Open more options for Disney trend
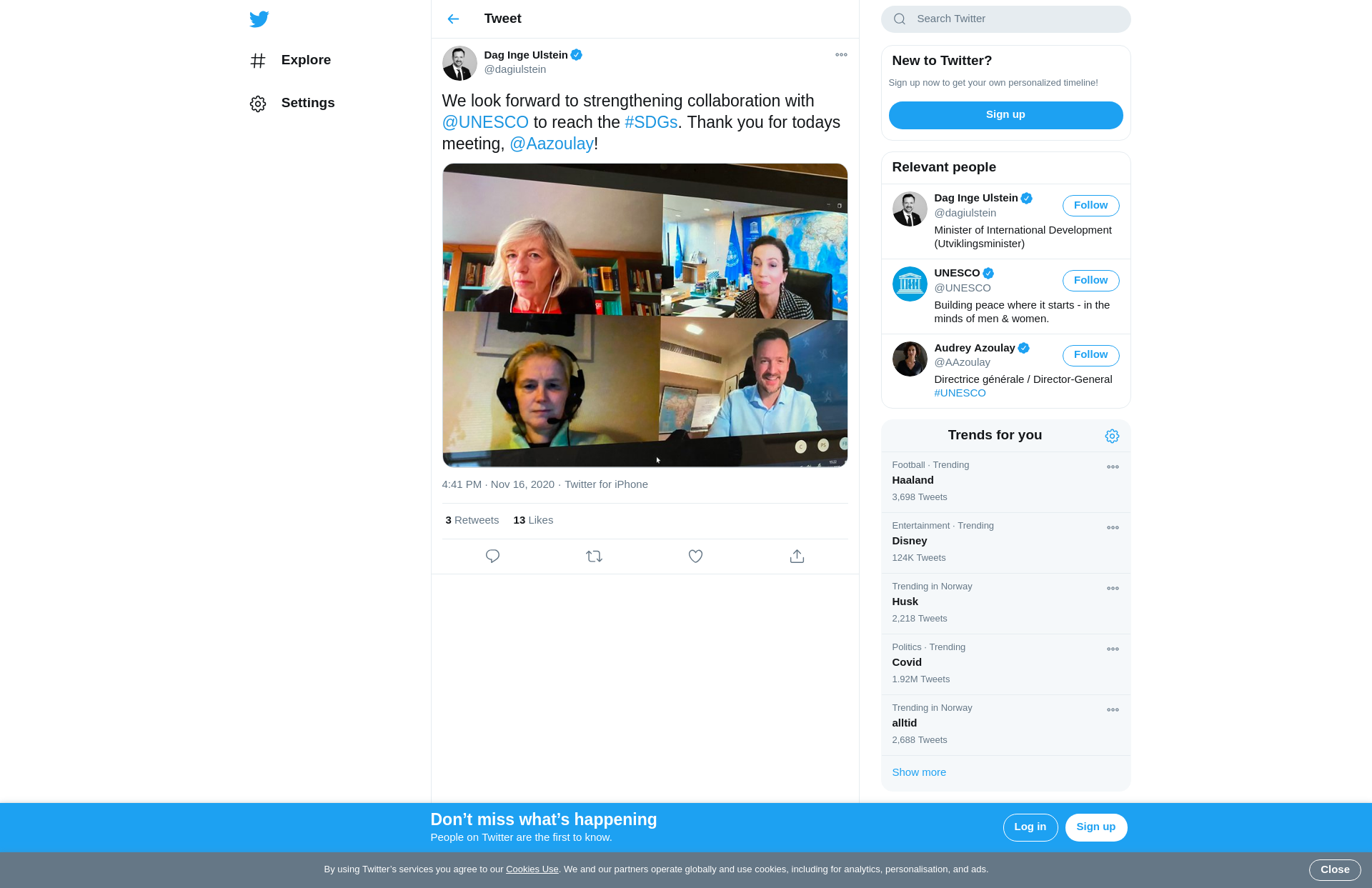This screenshot has height=888, width=1372. tap(1113, 528)
